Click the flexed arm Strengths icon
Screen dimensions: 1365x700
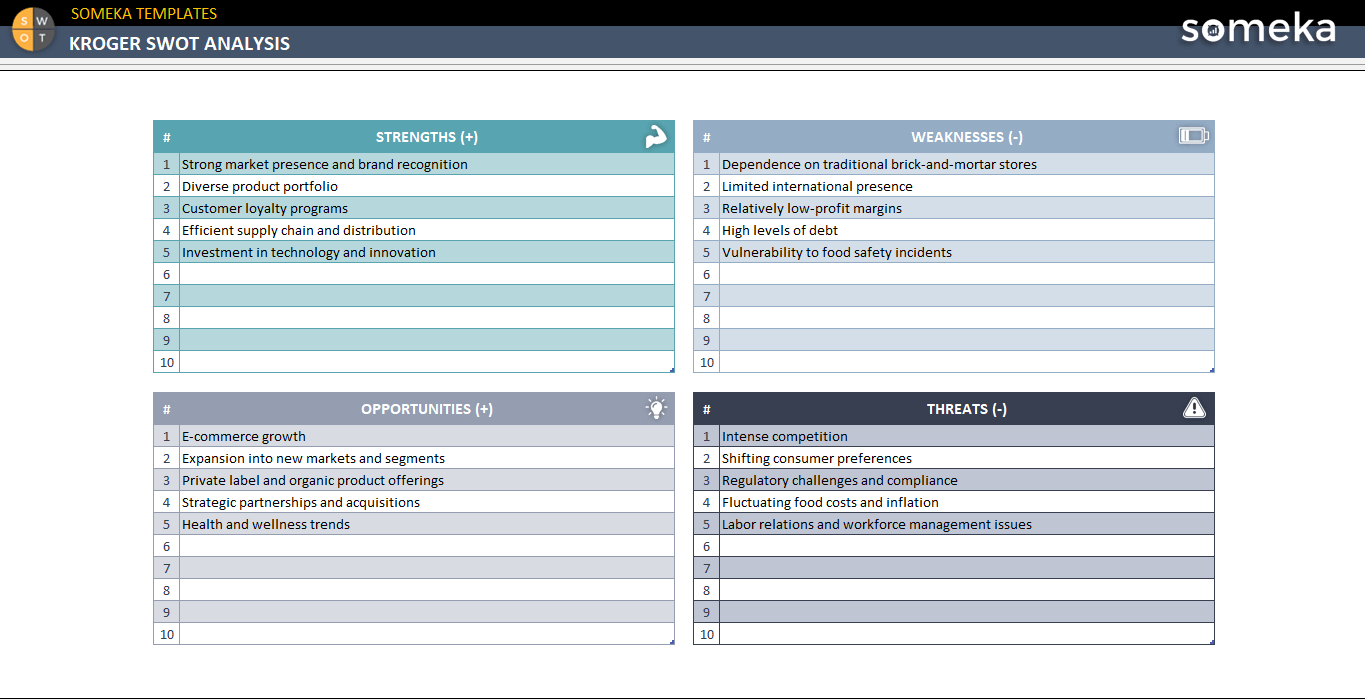coord(656,137)
